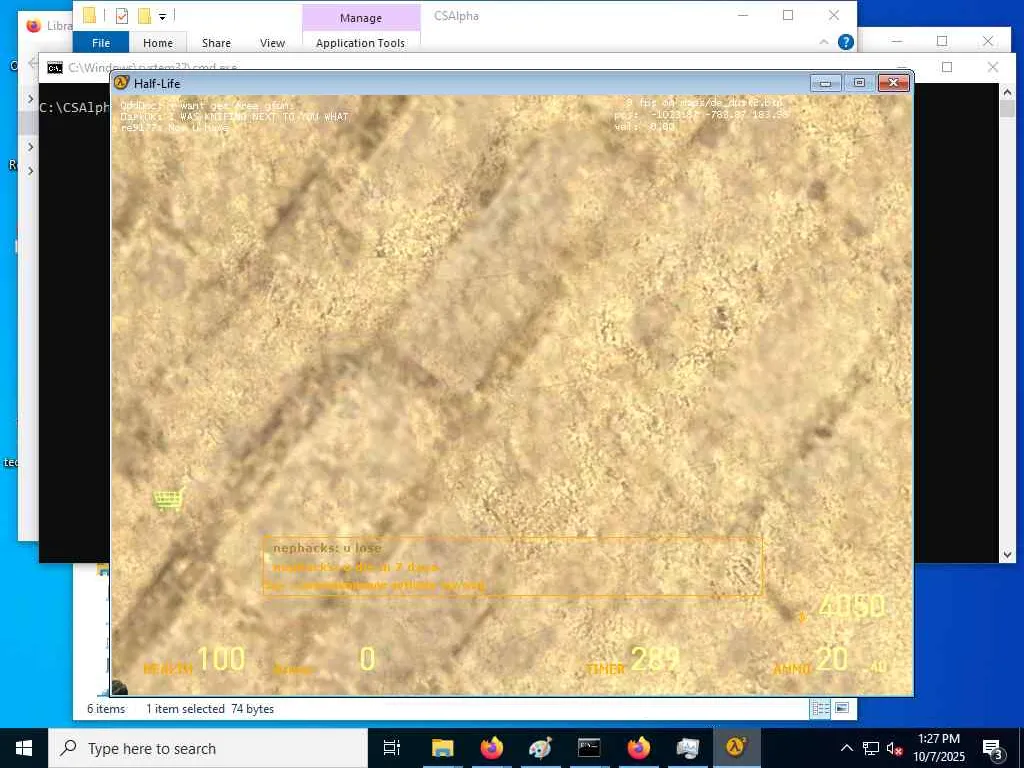
Task: Open the Customize Quick Access Toolbar dropdown arrow
Action: pyautogui.click(x=163, y=17)
